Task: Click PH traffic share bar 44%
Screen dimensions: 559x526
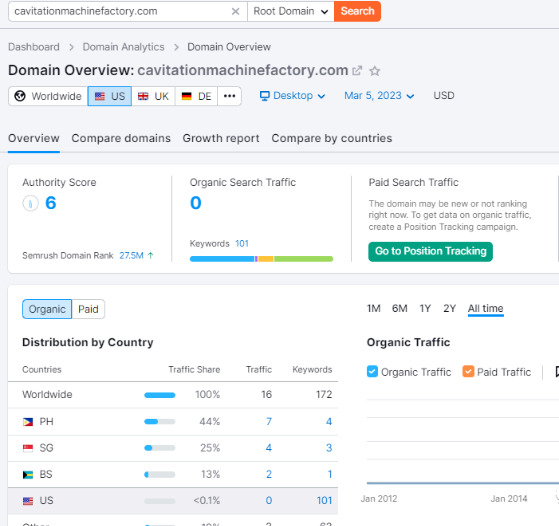Action: point(160,422)
